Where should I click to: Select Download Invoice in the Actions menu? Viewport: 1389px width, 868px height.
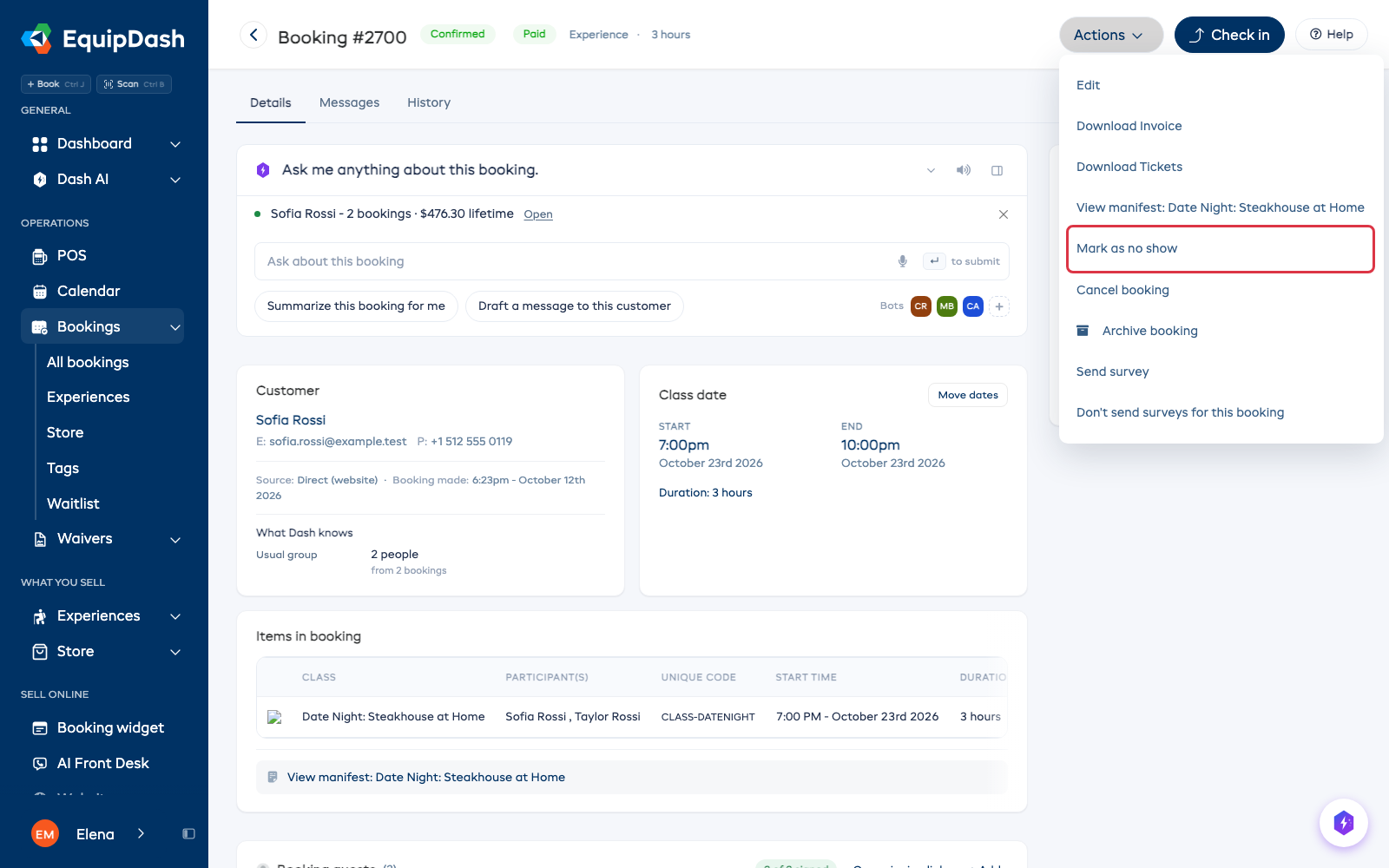click(1129, 126)
